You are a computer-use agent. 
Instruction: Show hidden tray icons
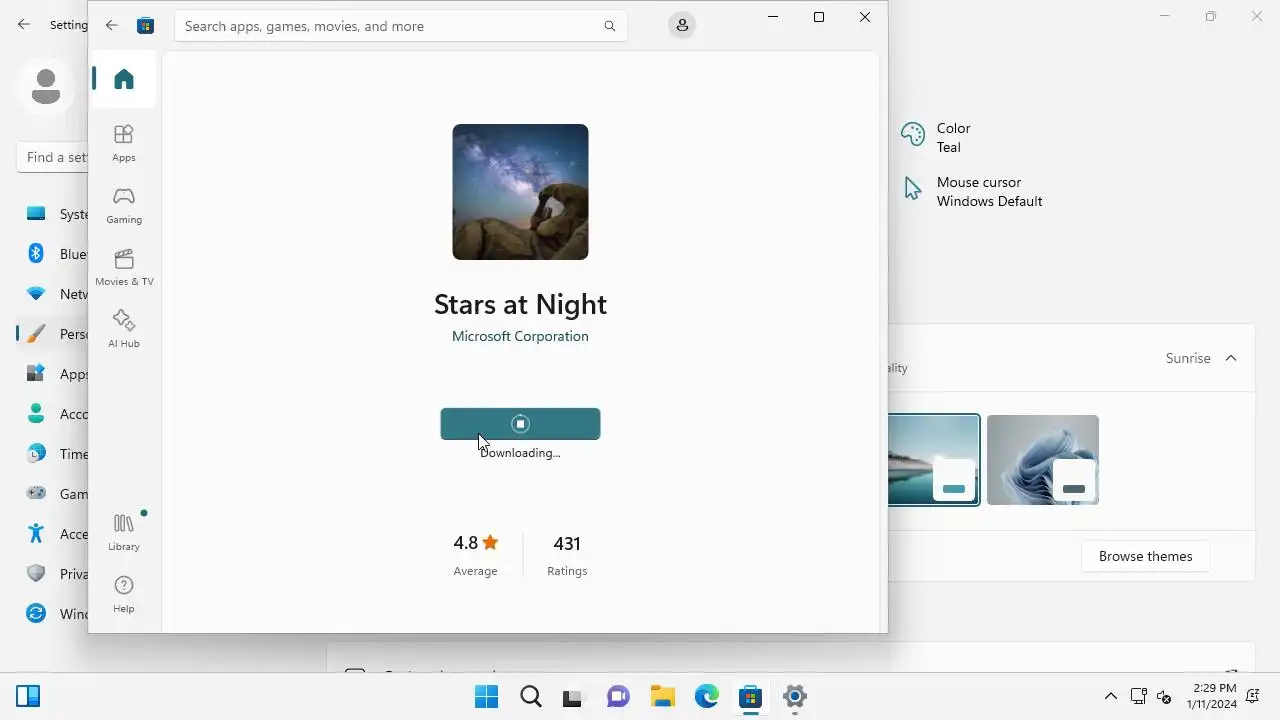pyautogui.click(x=1111, y=696)
